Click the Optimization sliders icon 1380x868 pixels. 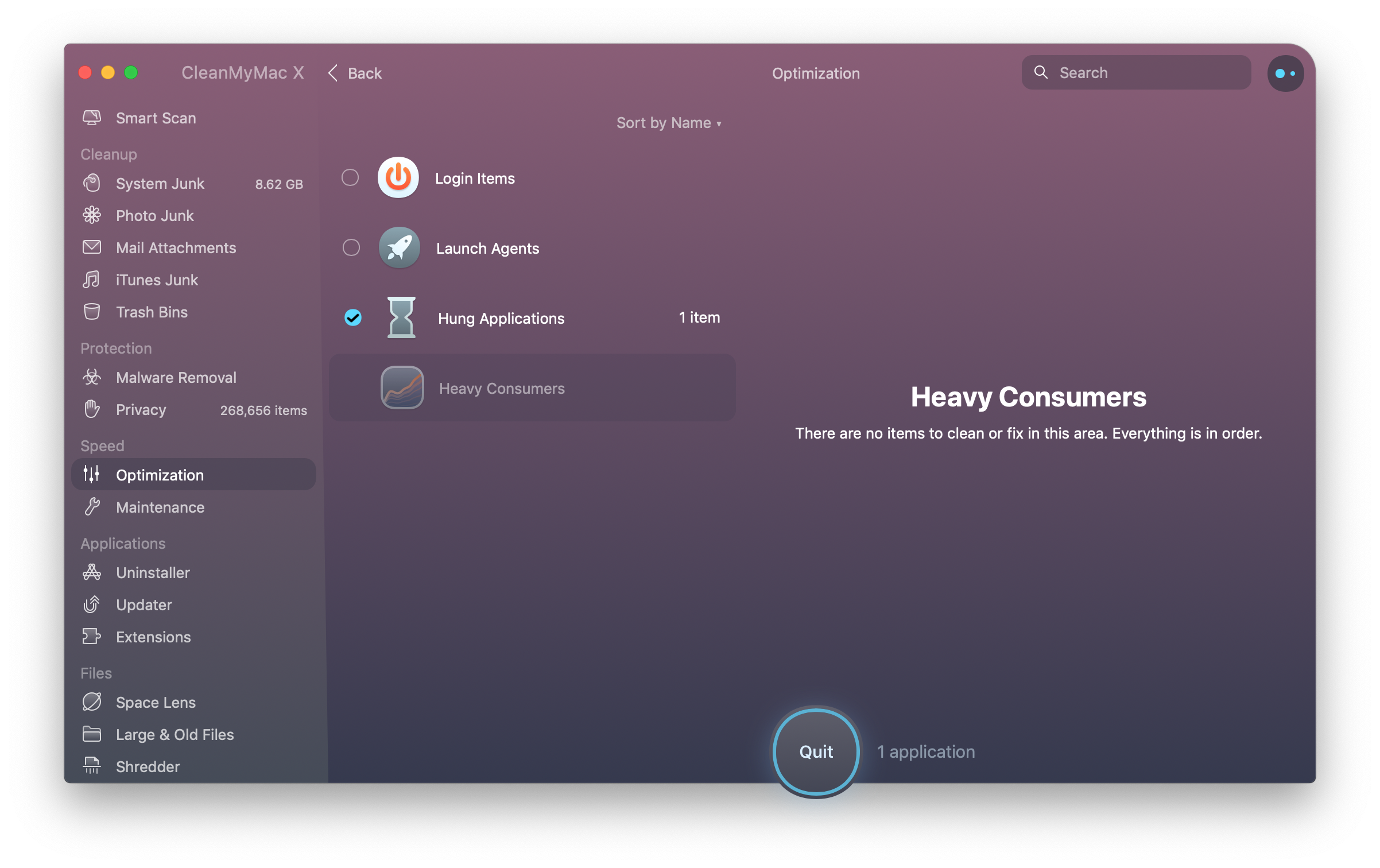click(92, 474)
